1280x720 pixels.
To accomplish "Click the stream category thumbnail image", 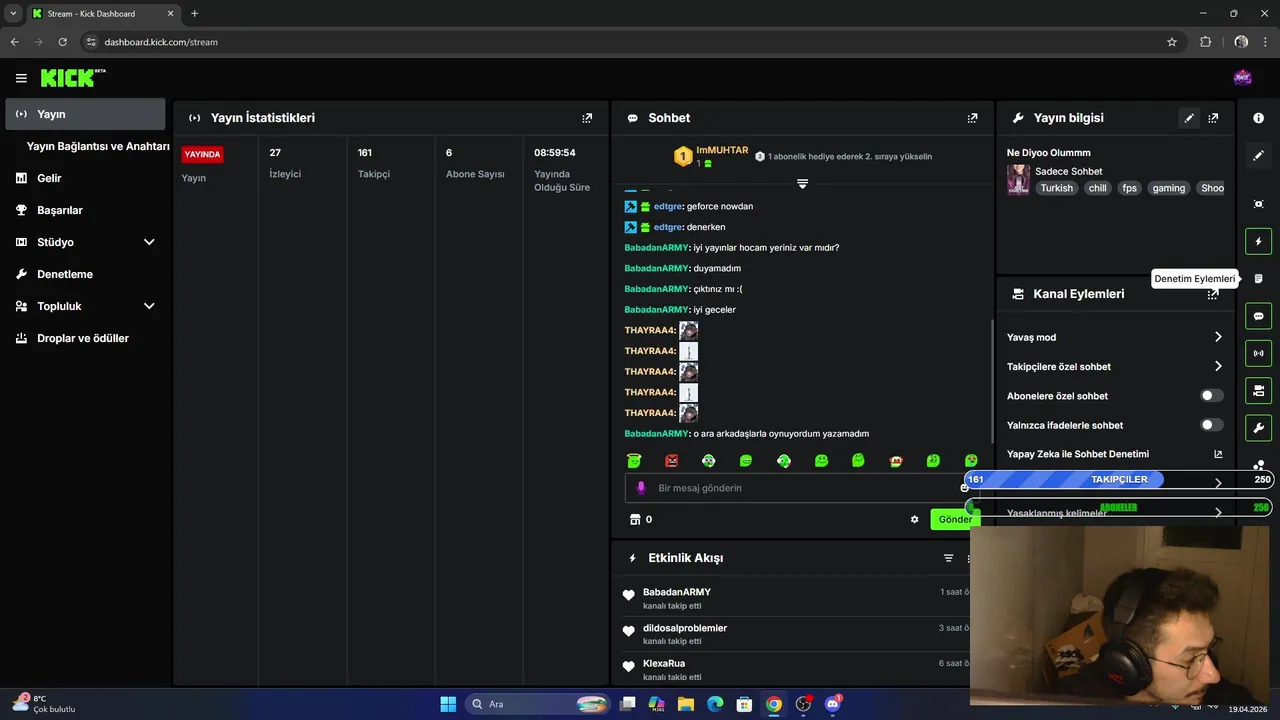I will point(1018,179).
